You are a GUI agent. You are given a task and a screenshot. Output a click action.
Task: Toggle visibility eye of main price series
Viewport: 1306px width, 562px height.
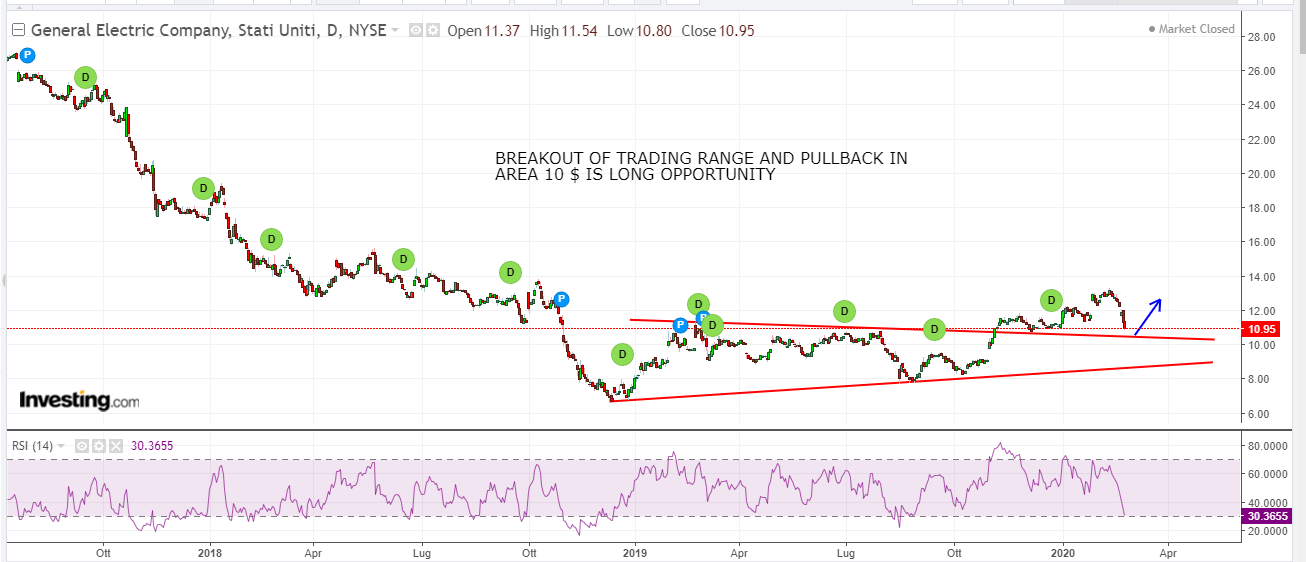(417, 30)
